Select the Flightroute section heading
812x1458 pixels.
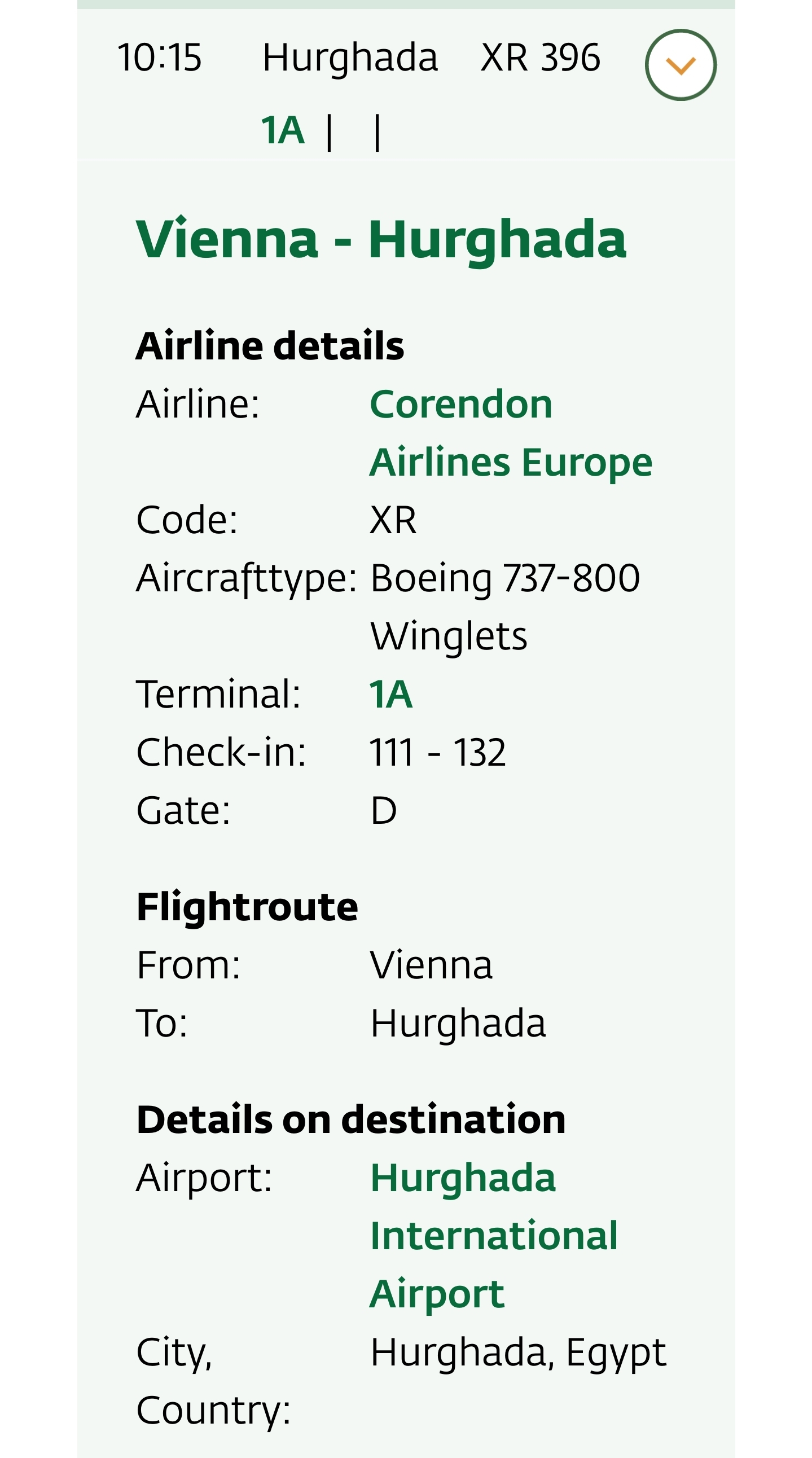click(x=247, y=906)
